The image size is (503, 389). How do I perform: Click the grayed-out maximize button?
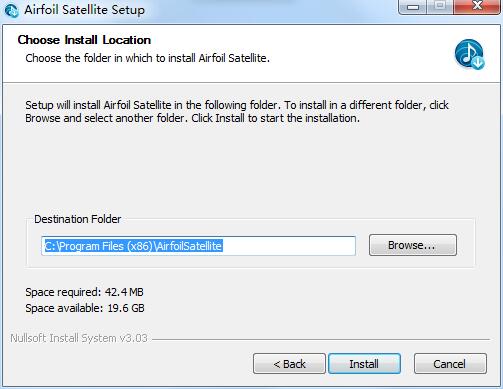440,7
